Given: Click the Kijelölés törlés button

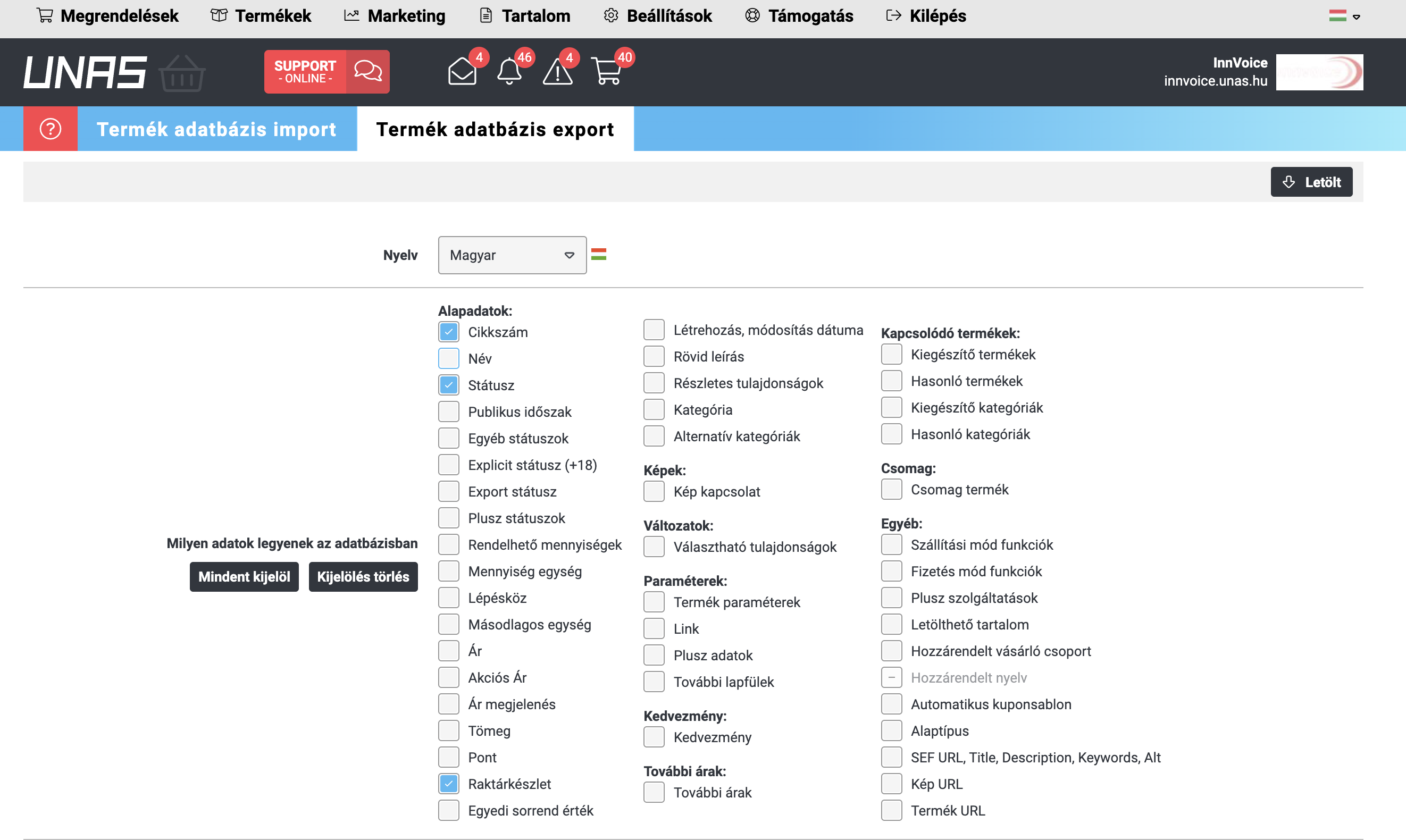Looking at the screenshot, I should click(363, 577).
